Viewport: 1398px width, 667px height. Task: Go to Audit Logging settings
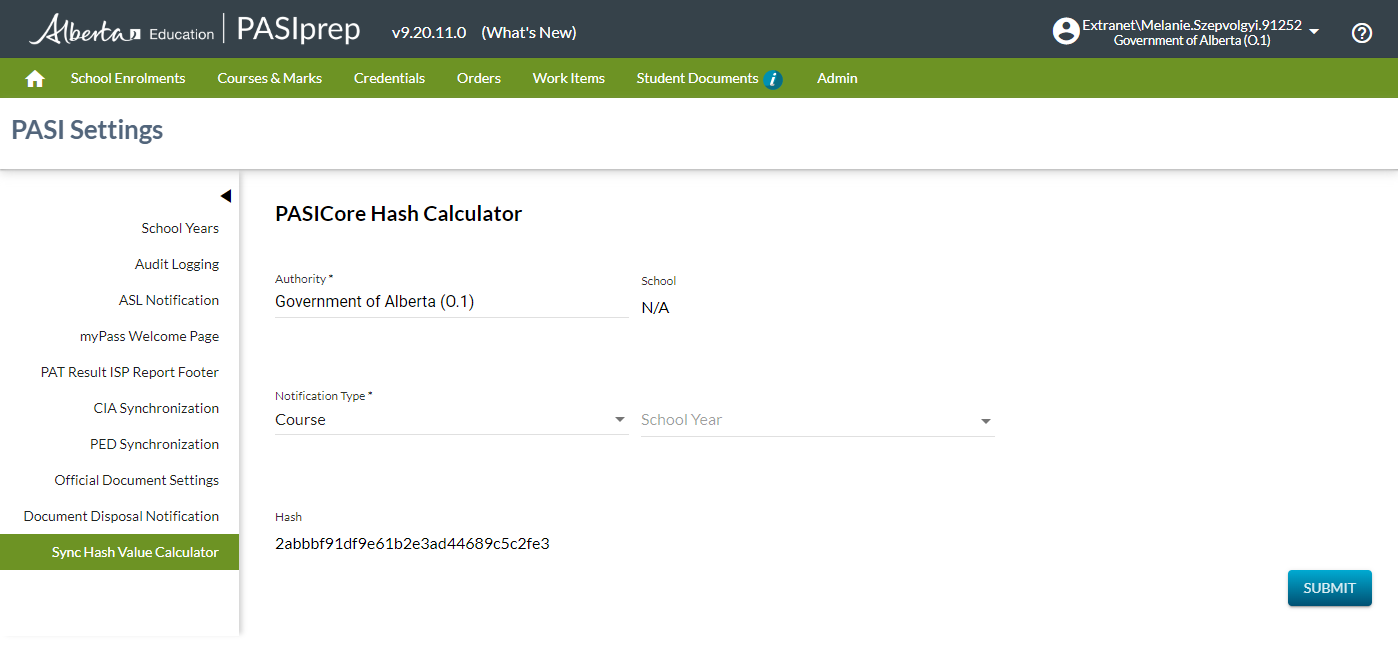[177, 264]
